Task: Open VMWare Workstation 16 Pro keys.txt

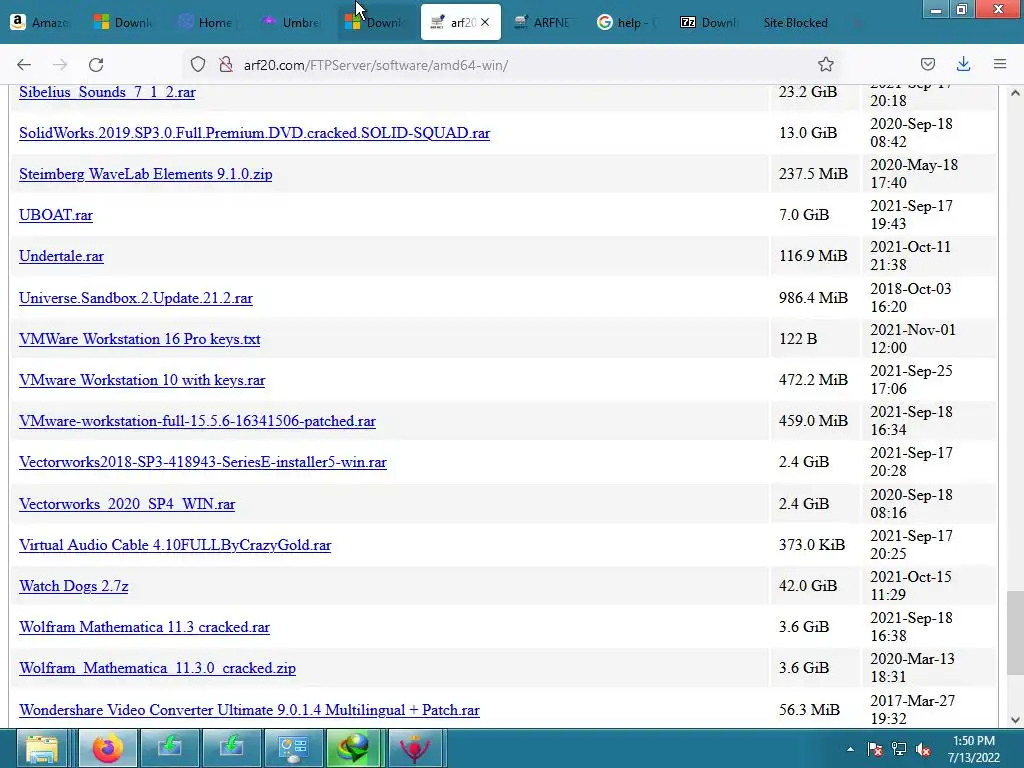Action: (140, 339)
